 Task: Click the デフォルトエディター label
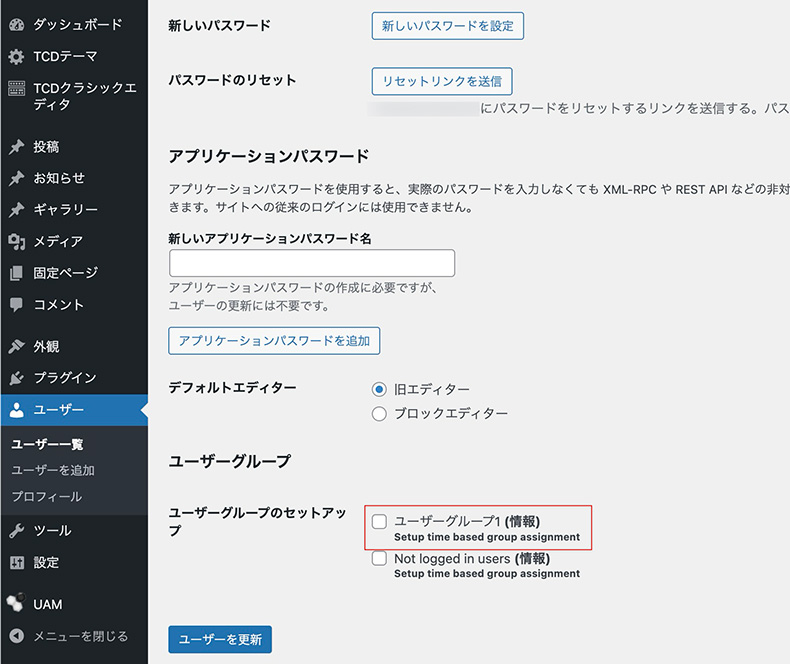[232, 387]
